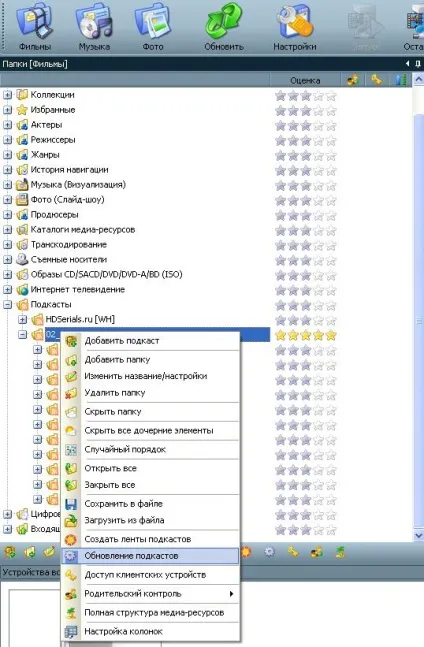Select Скрыть папку in context menu
The image size is (424, 647).
pyautogui.click(x=151, y=411)
